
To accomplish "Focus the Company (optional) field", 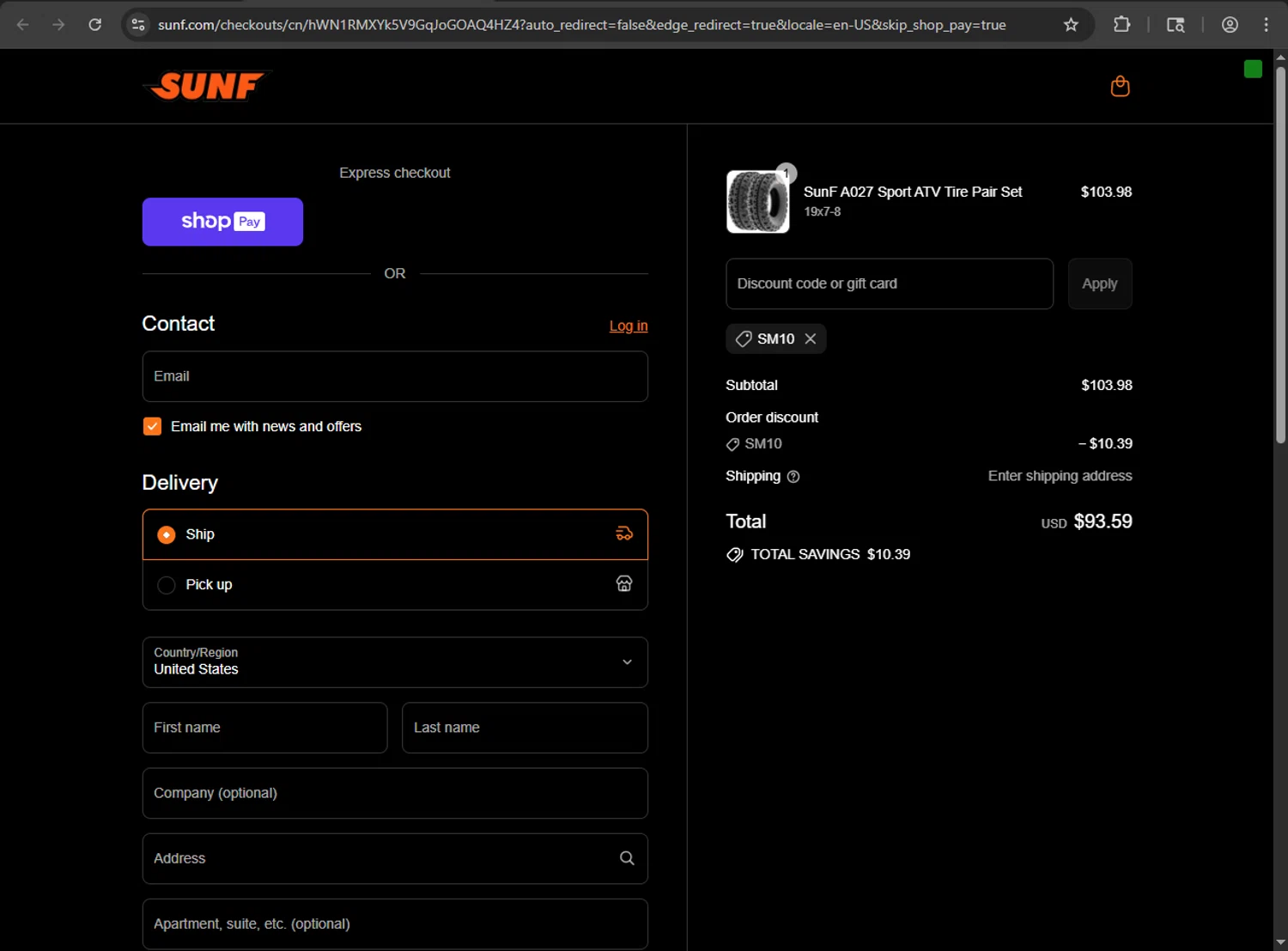I will click(x=395, y=793).
